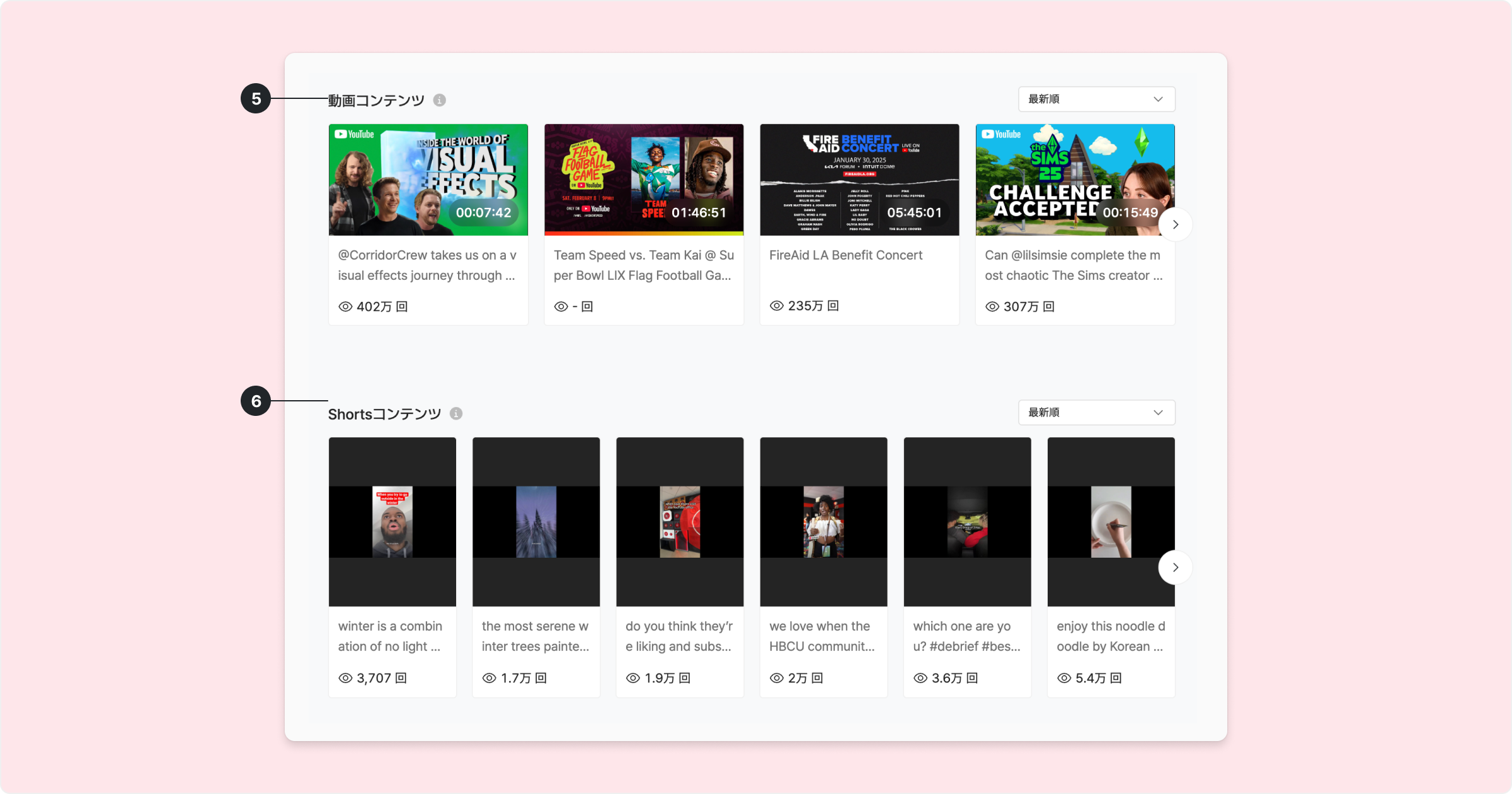
Task: Click eye icon on 3,707 views short
Action: point(345,678)
